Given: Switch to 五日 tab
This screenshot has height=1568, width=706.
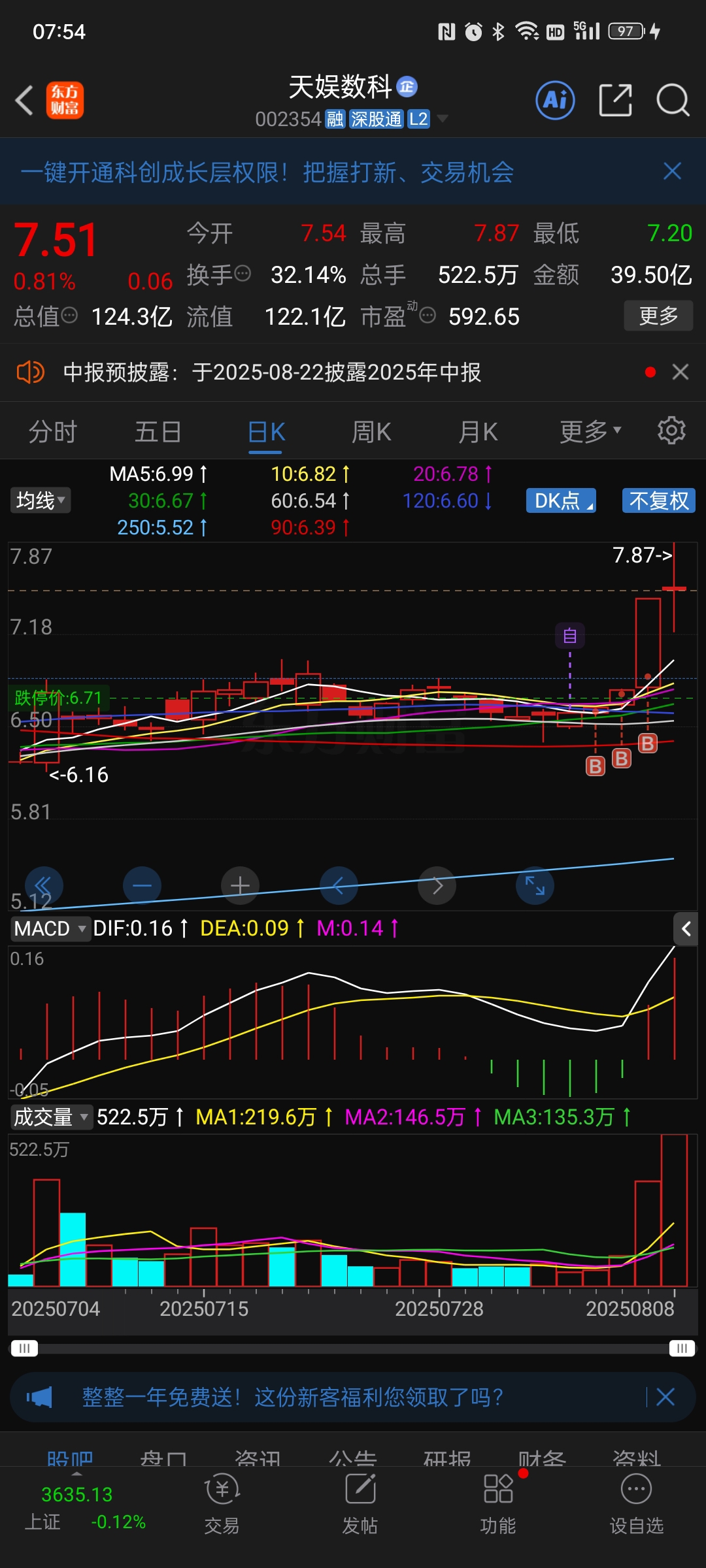Looking at the screenshot, I should tap(158, 432).
